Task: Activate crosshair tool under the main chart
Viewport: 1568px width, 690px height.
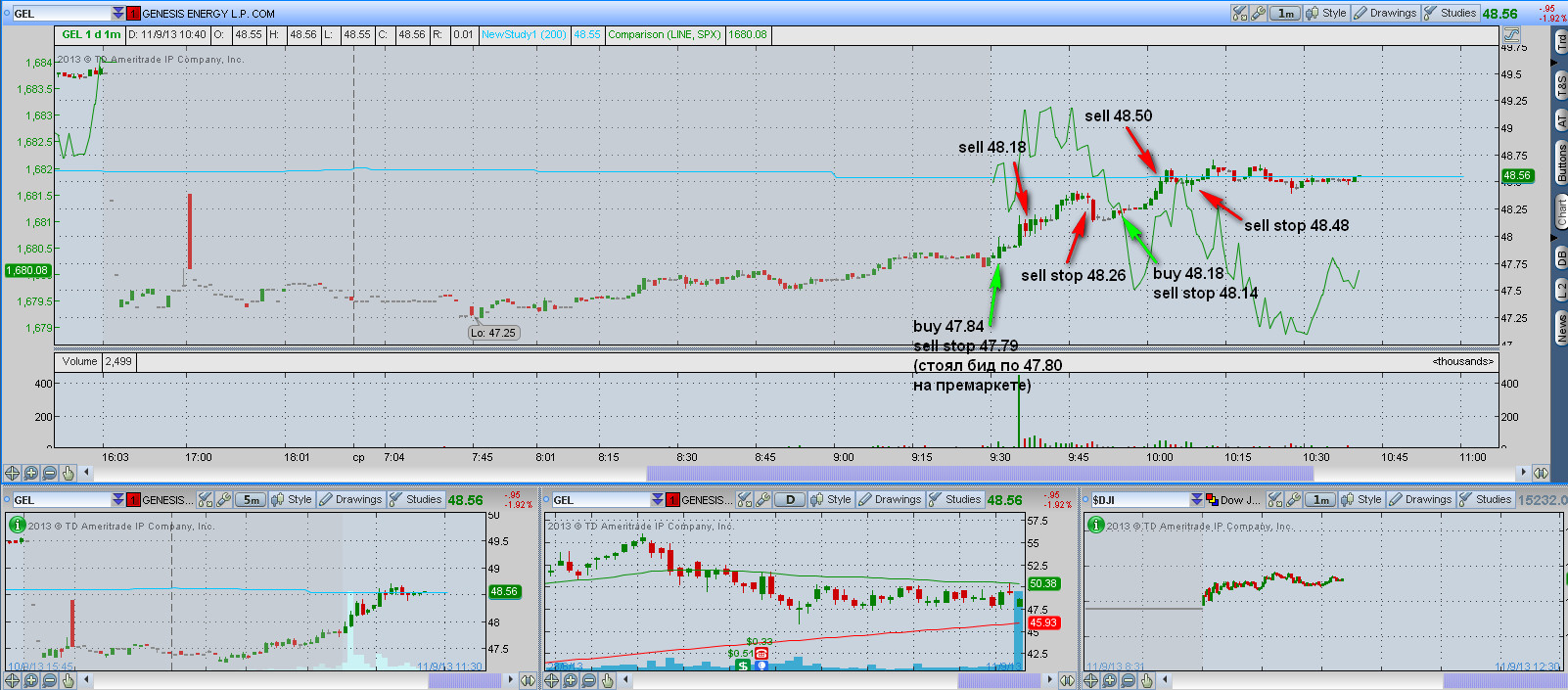Action: pyautogui.click(x=13, y=473)
